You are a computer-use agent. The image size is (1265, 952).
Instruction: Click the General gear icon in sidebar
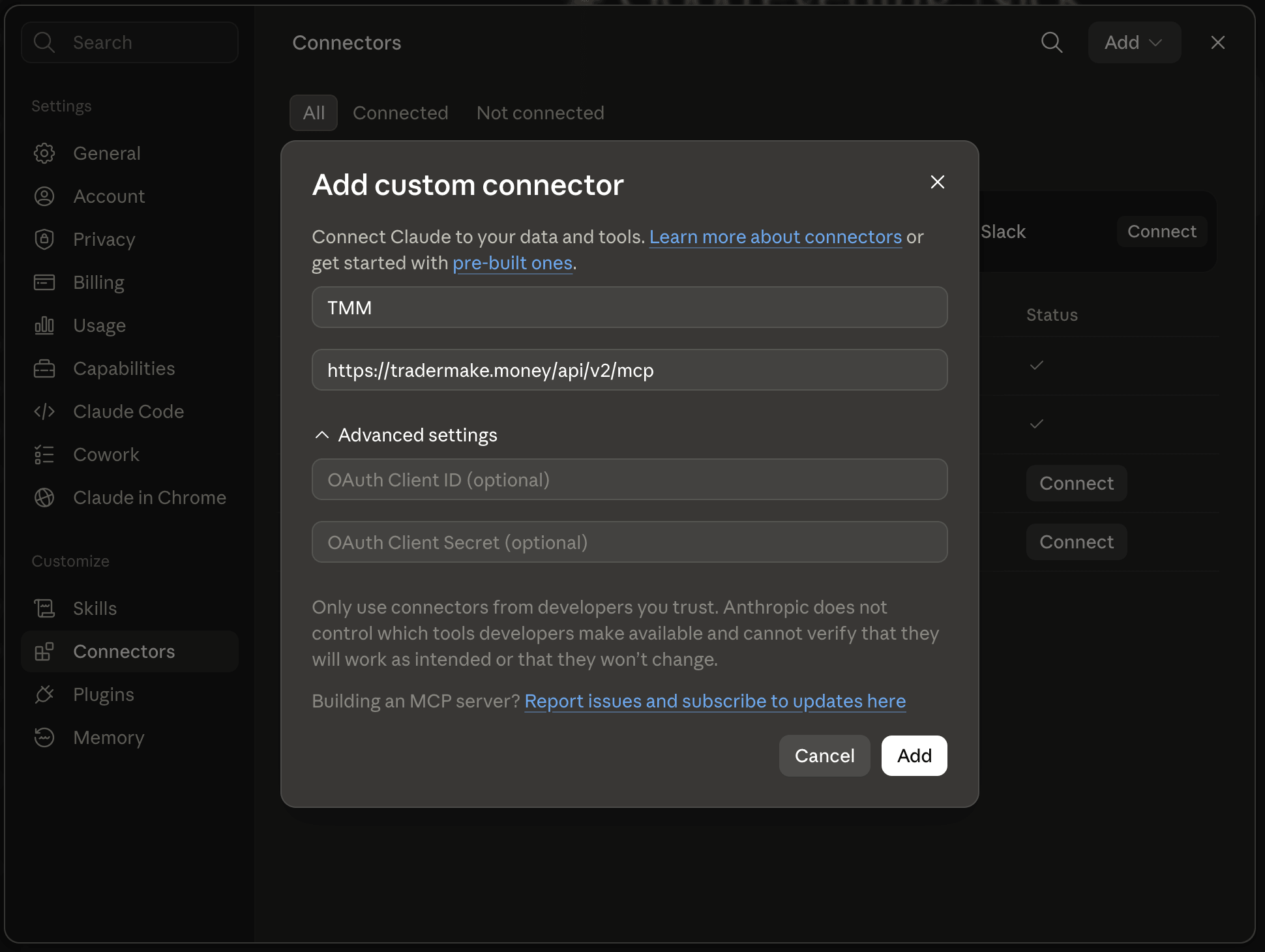[44, 153]
